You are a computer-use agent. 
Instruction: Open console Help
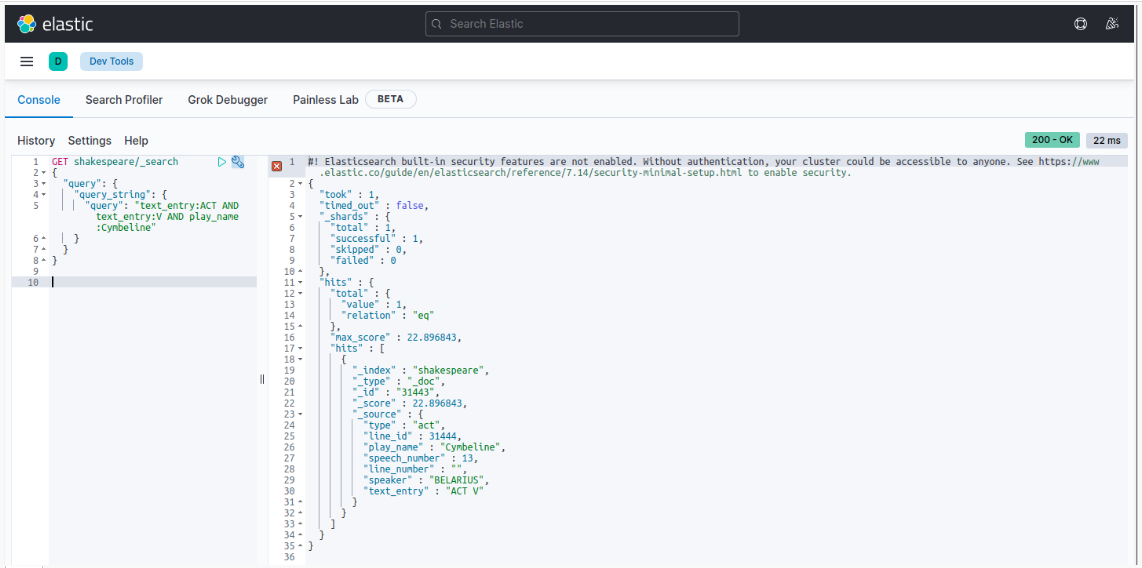pyautogui.click(x=136, y=141)
